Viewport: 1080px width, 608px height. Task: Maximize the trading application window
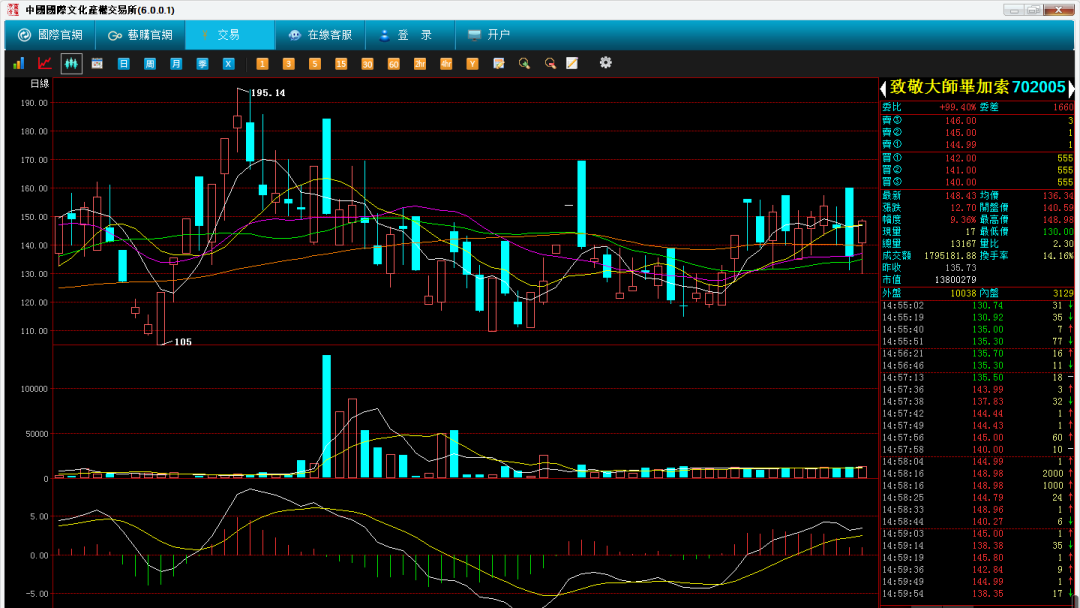(1034, 10)
